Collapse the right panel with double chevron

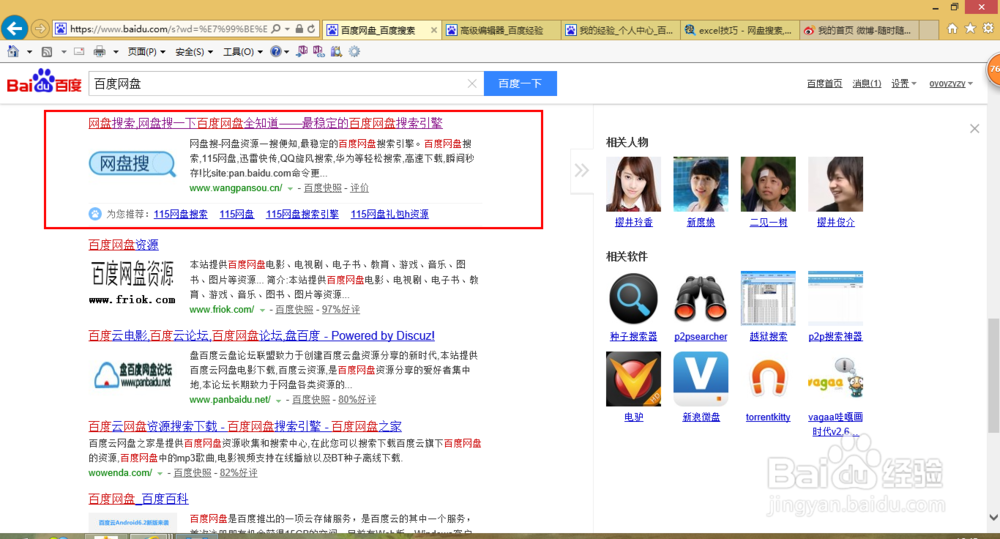[x=582, y=170]
